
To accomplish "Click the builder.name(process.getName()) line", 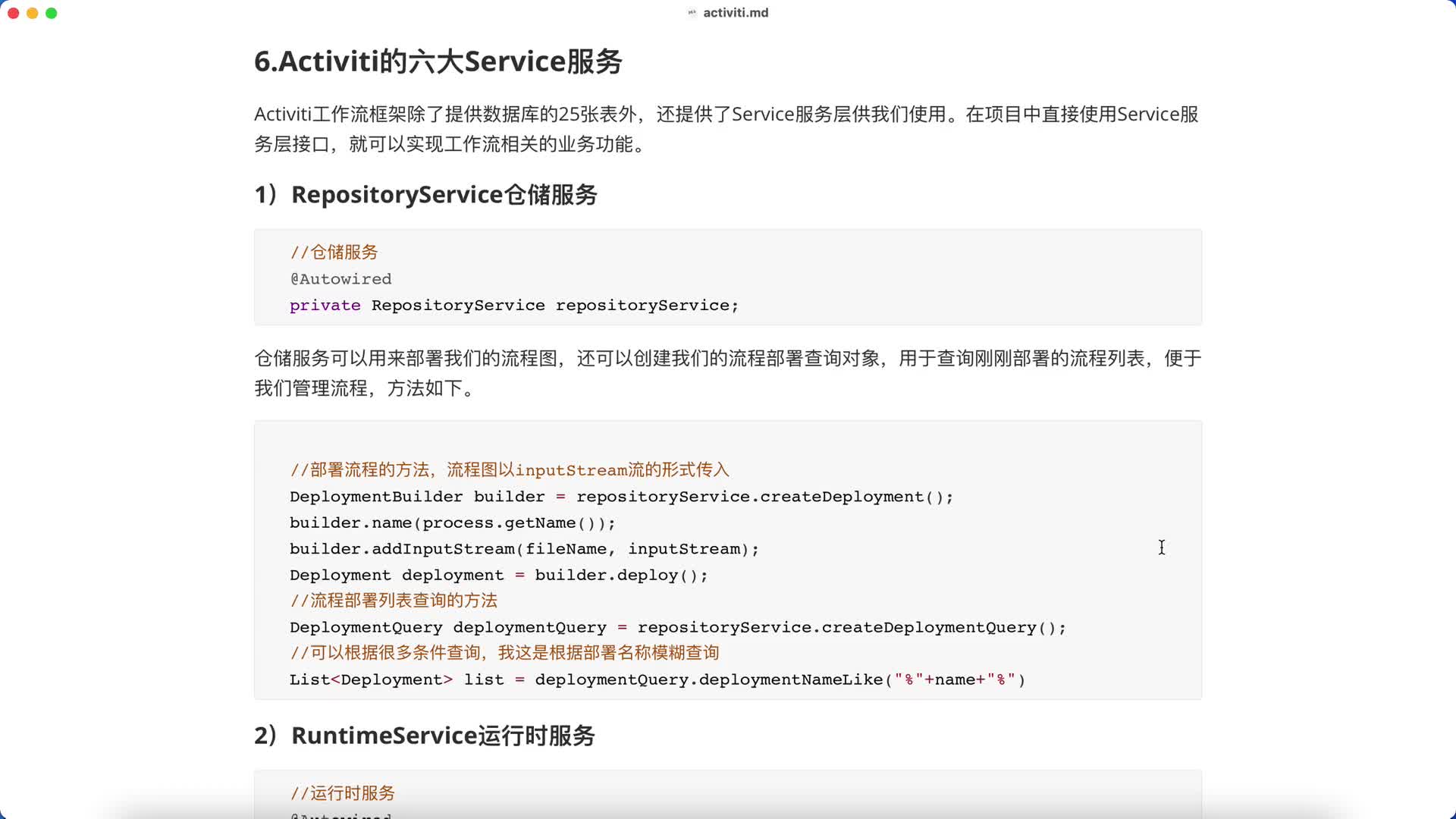I will (x=453, y=523).
